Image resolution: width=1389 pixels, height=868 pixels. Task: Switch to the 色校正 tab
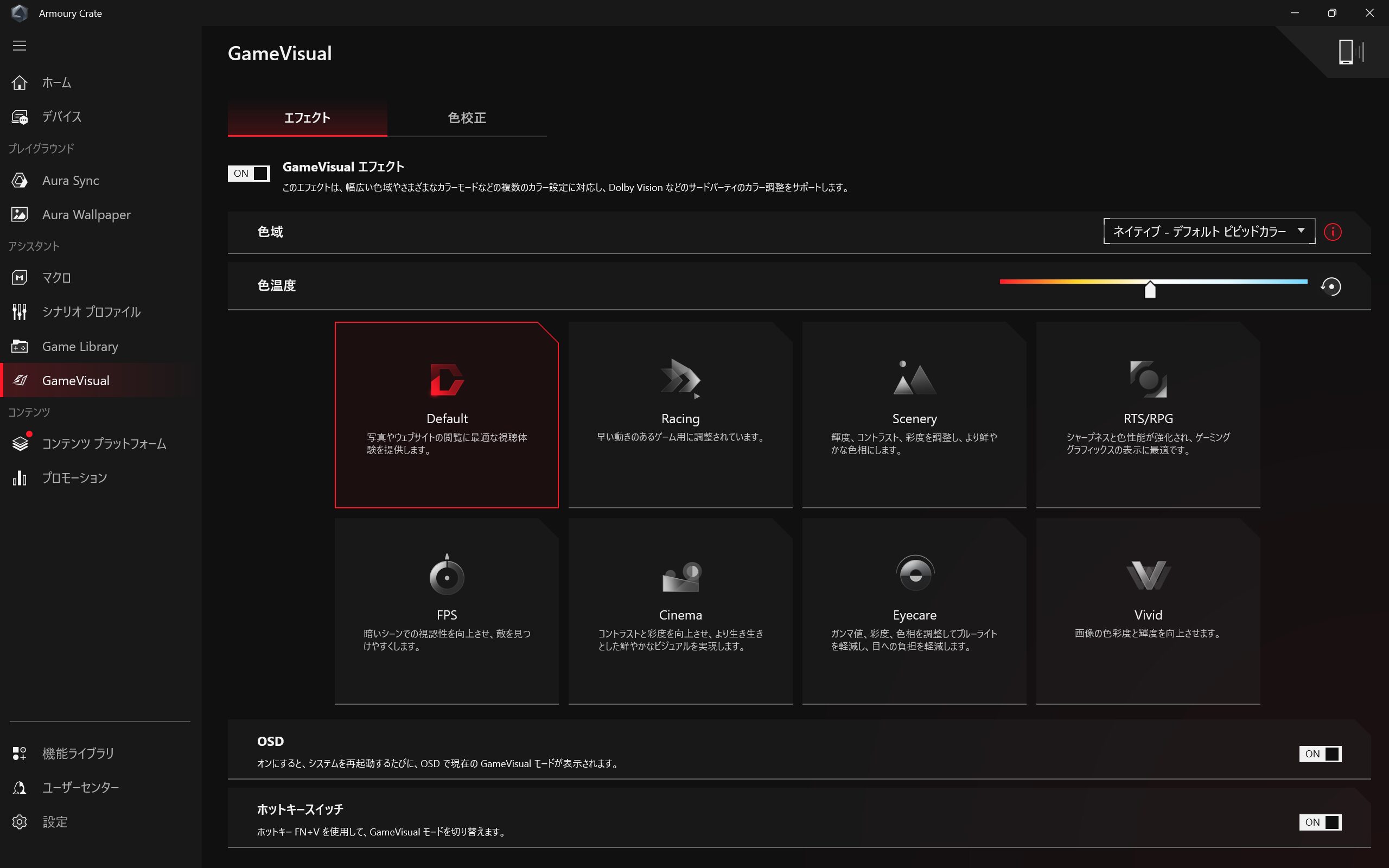click(x=467, y=118)
